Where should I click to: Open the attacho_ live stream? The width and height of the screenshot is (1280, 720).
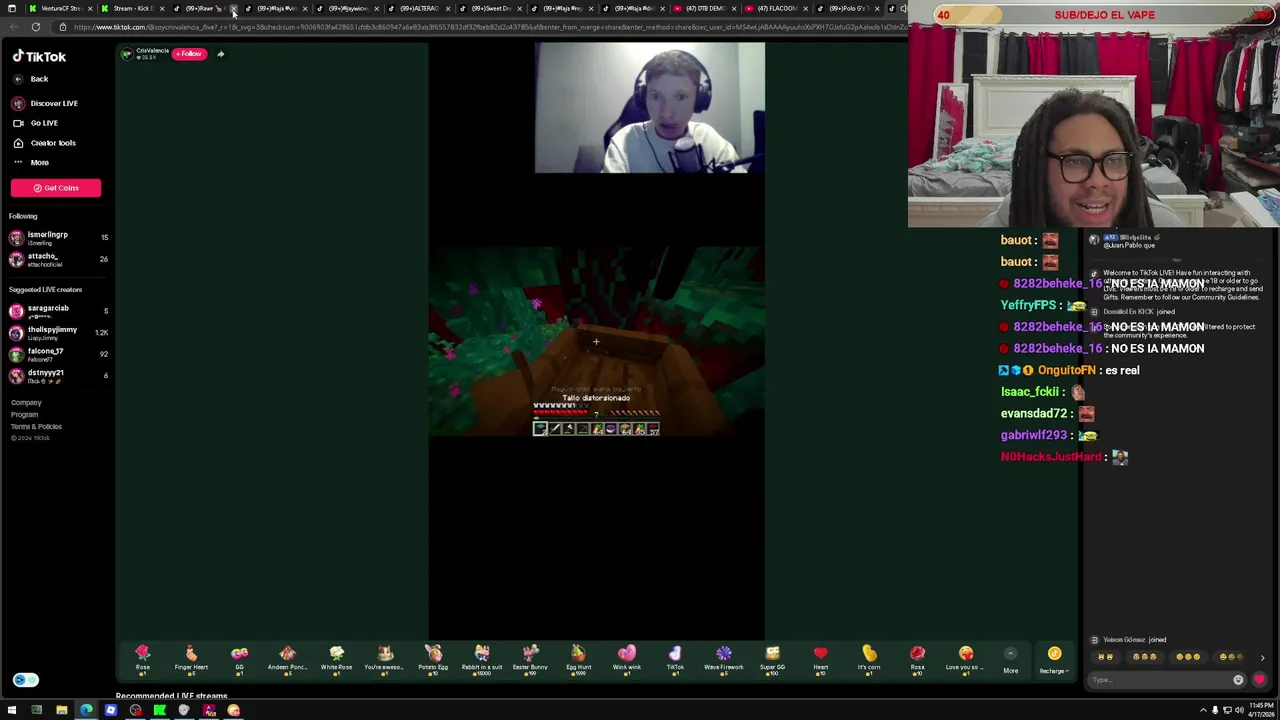click(x=57, y=259)
